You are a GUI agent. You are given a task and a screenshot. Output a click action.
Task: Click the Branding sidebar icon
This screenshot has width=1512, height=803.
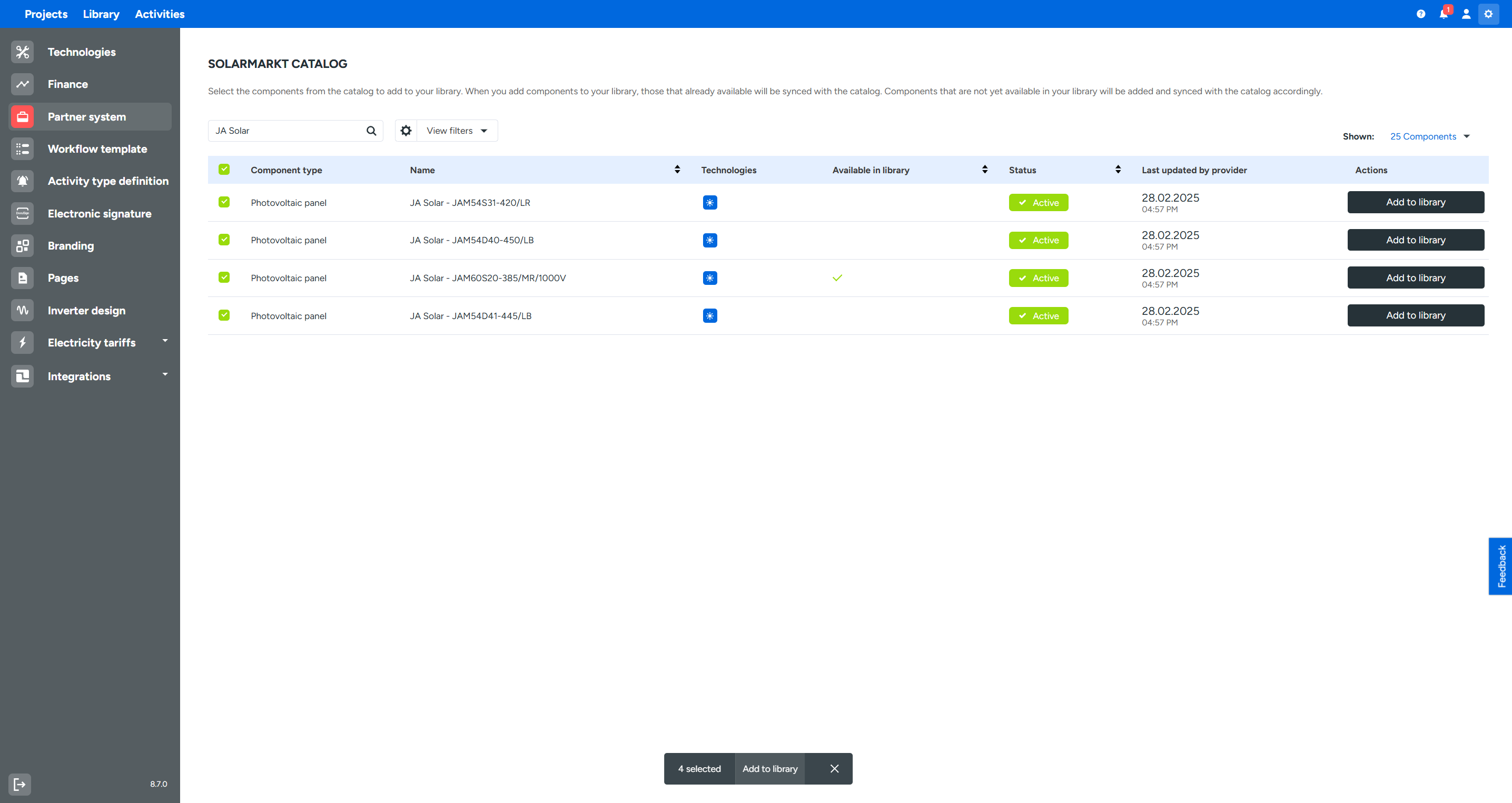[x=22, y=246]
